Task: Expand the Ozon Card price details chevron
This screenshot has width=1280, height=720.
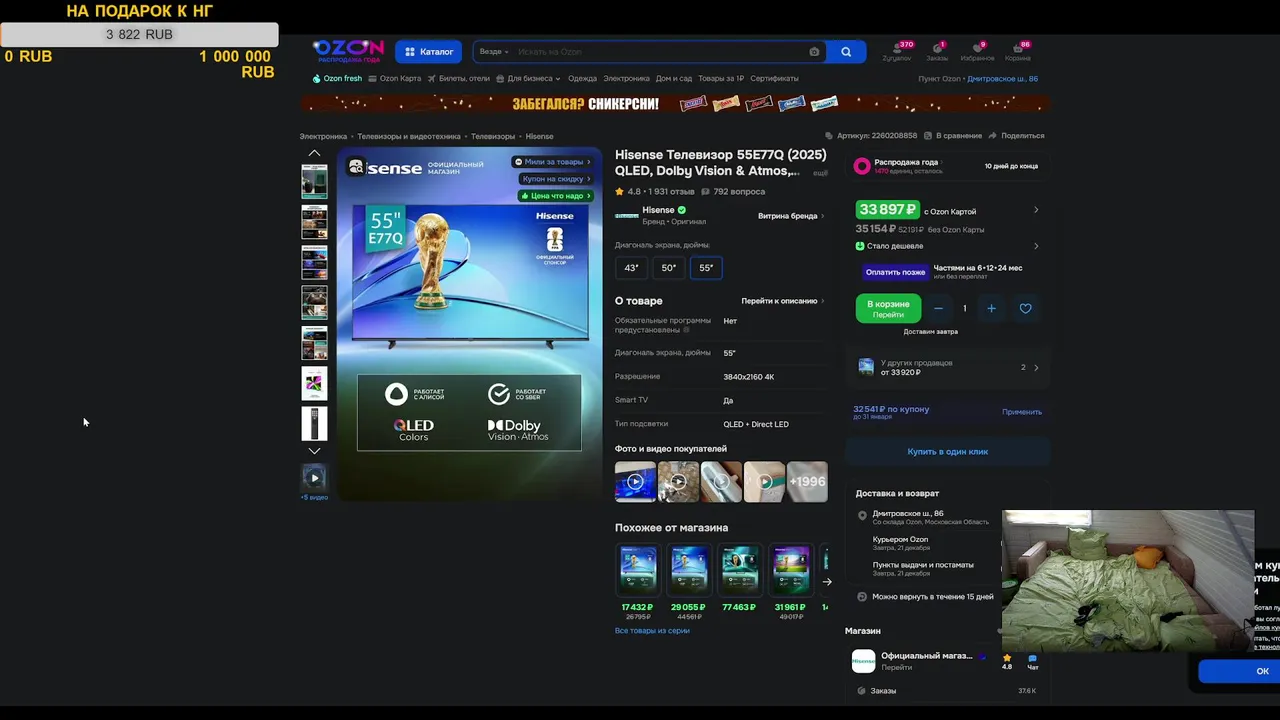Action: click(1036, 210)
